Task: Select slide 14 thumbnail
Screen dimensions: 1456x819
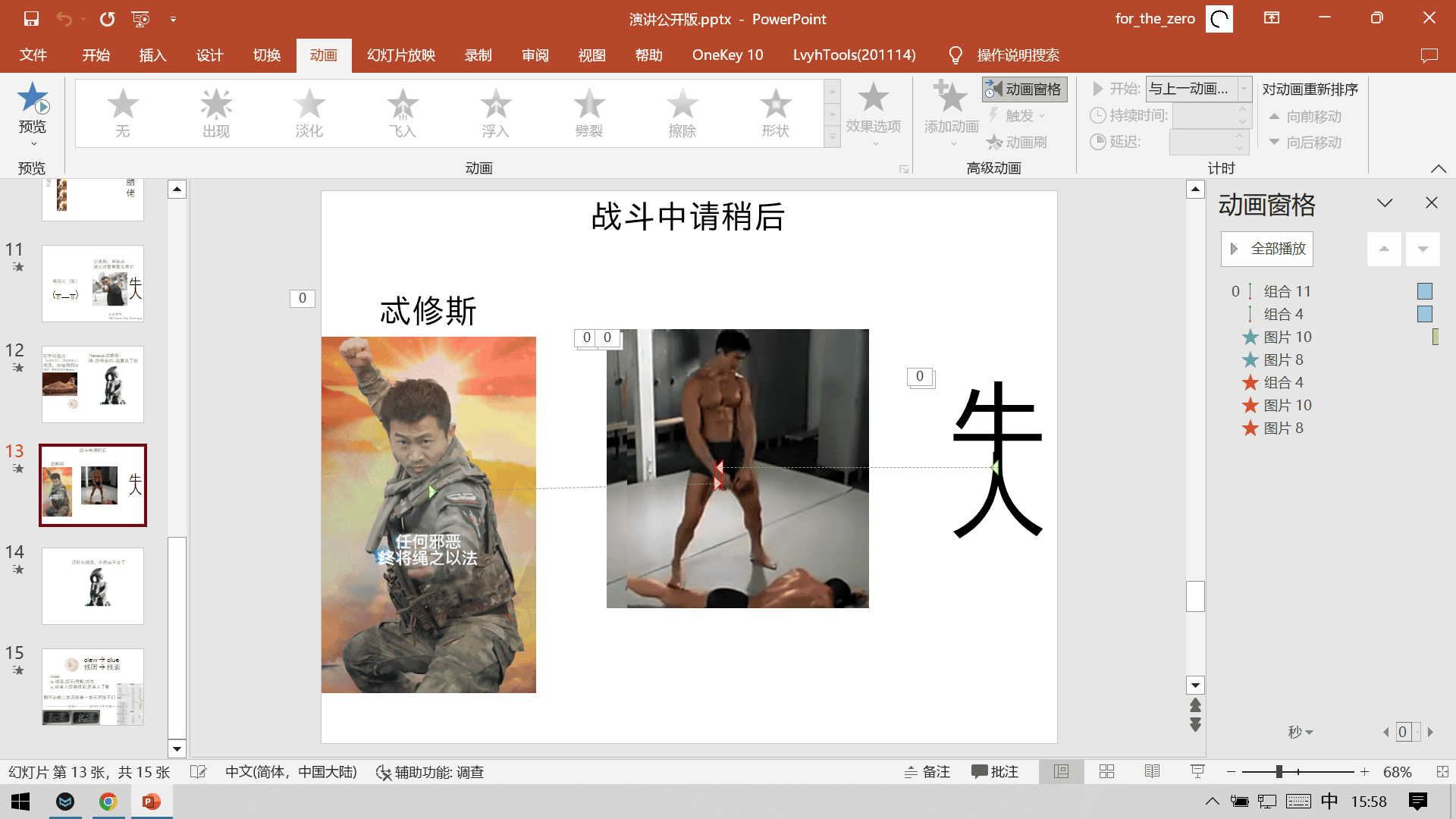Action: 93,585
